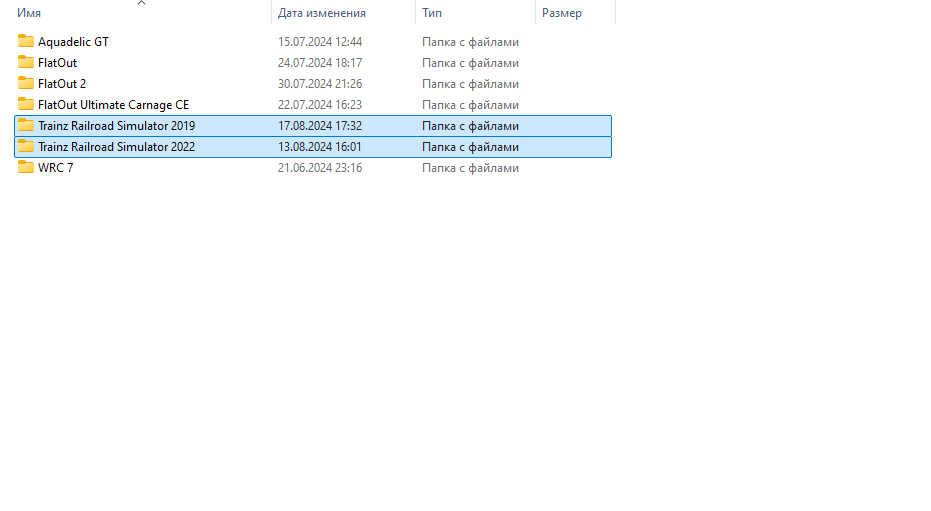Viewport: 931px width, 511px height.
Task: Toggle sort direction arrow above Имя
Action: click(141, 3)
